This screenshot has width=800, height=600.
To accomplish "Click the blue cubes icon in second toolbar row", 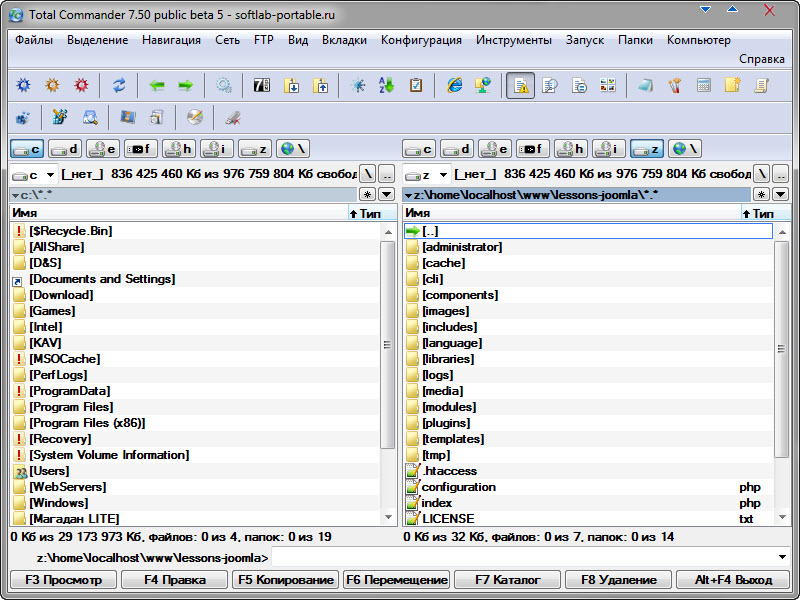I will click(x=23, y=118).
